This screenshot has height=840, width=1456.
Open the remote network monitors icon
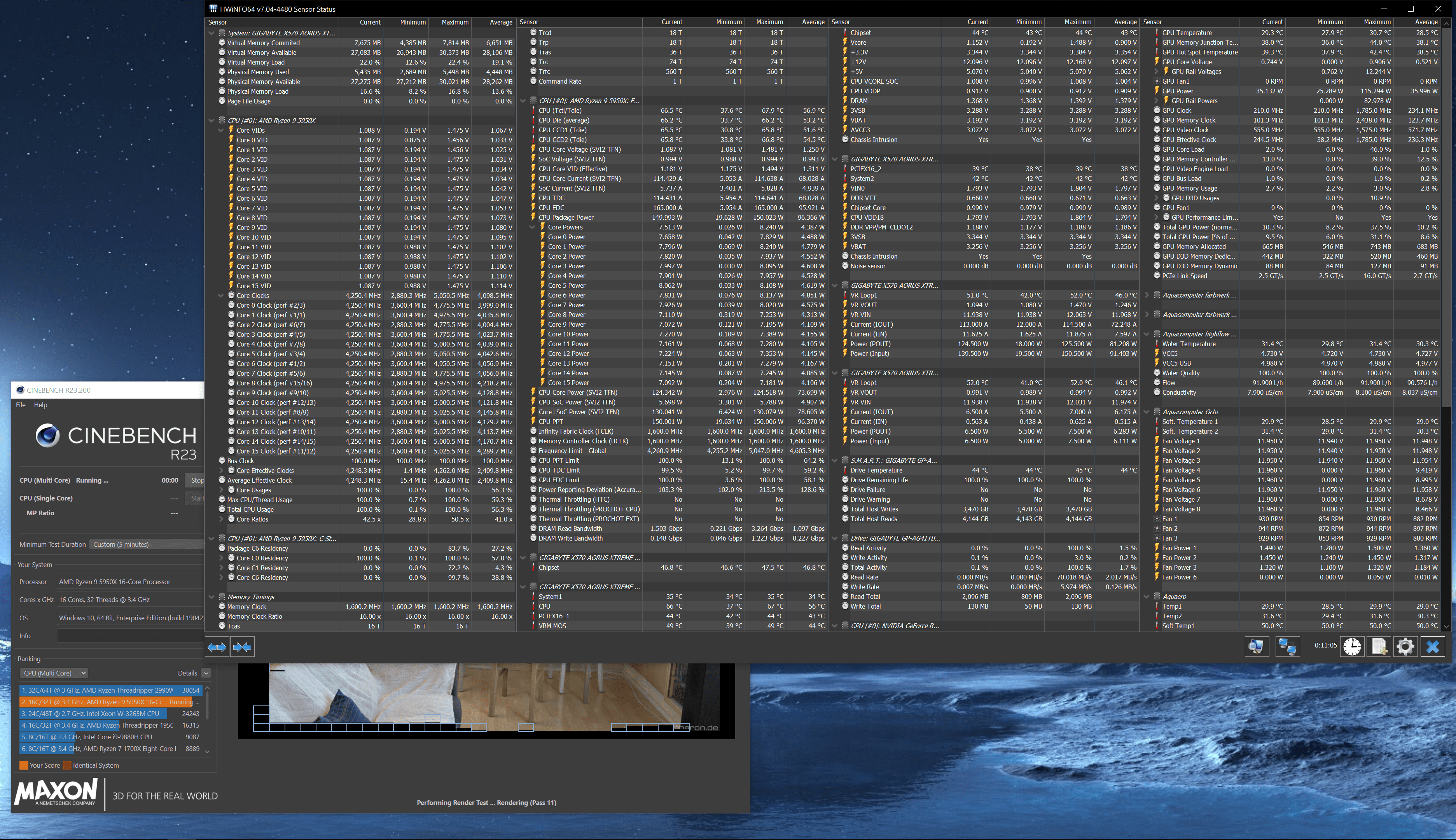(x=1287, y=646)
